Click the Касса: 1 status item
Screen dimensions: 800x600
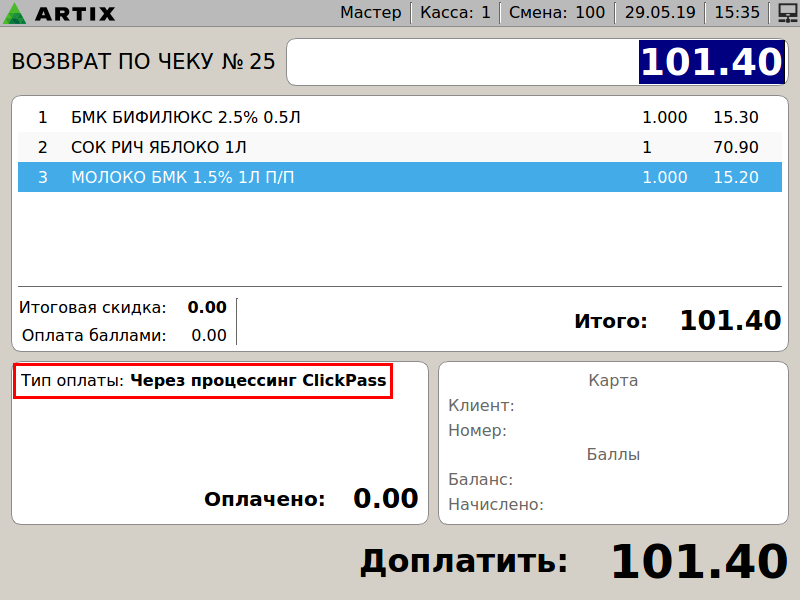(x=455, y=13)
